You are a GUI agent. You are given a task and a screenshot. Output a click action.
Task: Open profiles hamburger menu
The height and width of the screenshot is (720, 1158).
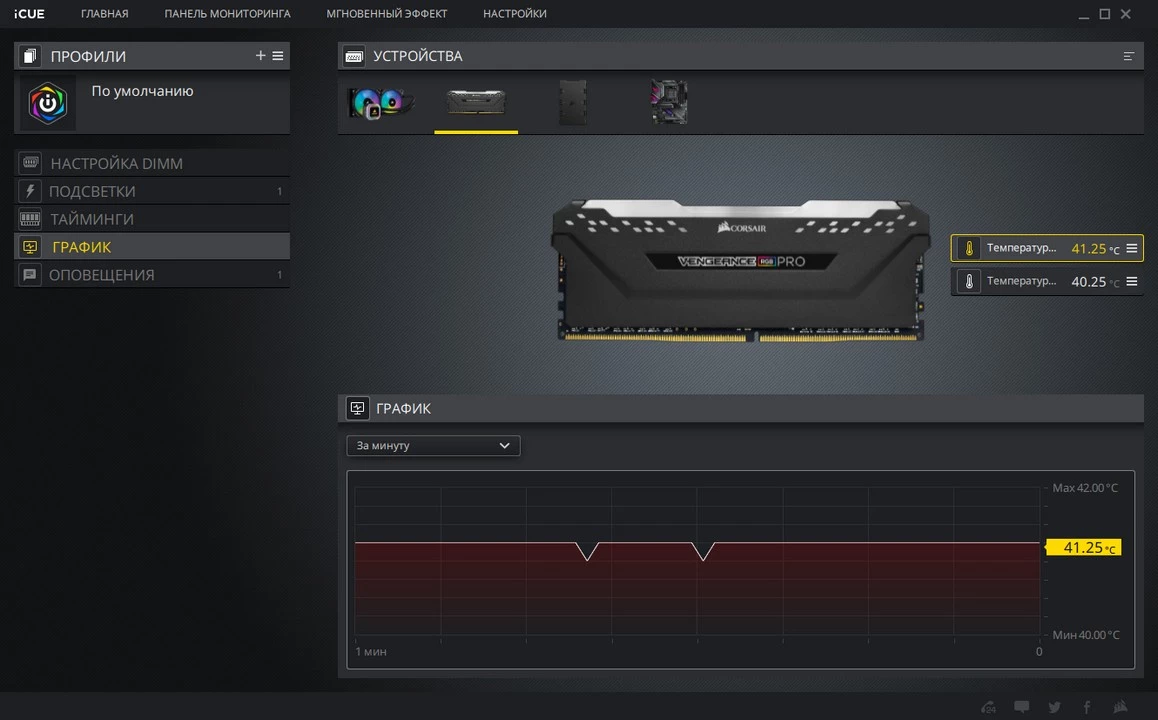[278, 55]
